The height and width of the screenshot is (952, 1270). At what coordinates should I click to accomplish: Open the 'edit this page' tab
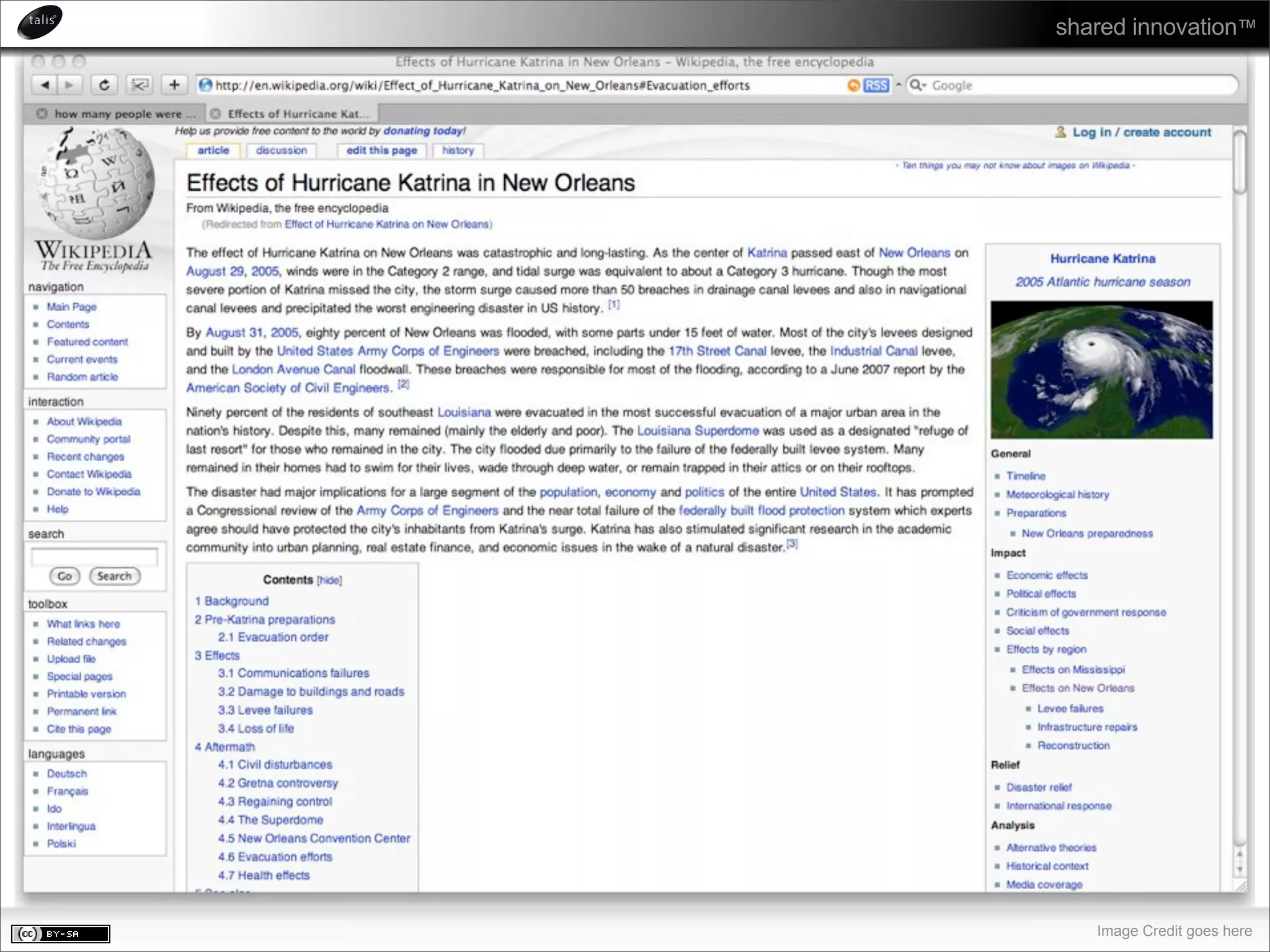tap(381, 151)
